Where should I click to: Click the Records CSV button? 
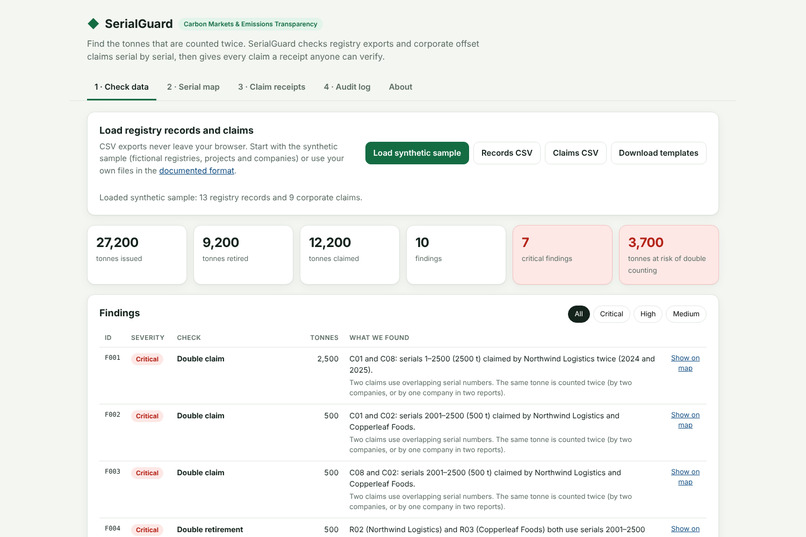[x=507, y=153]
